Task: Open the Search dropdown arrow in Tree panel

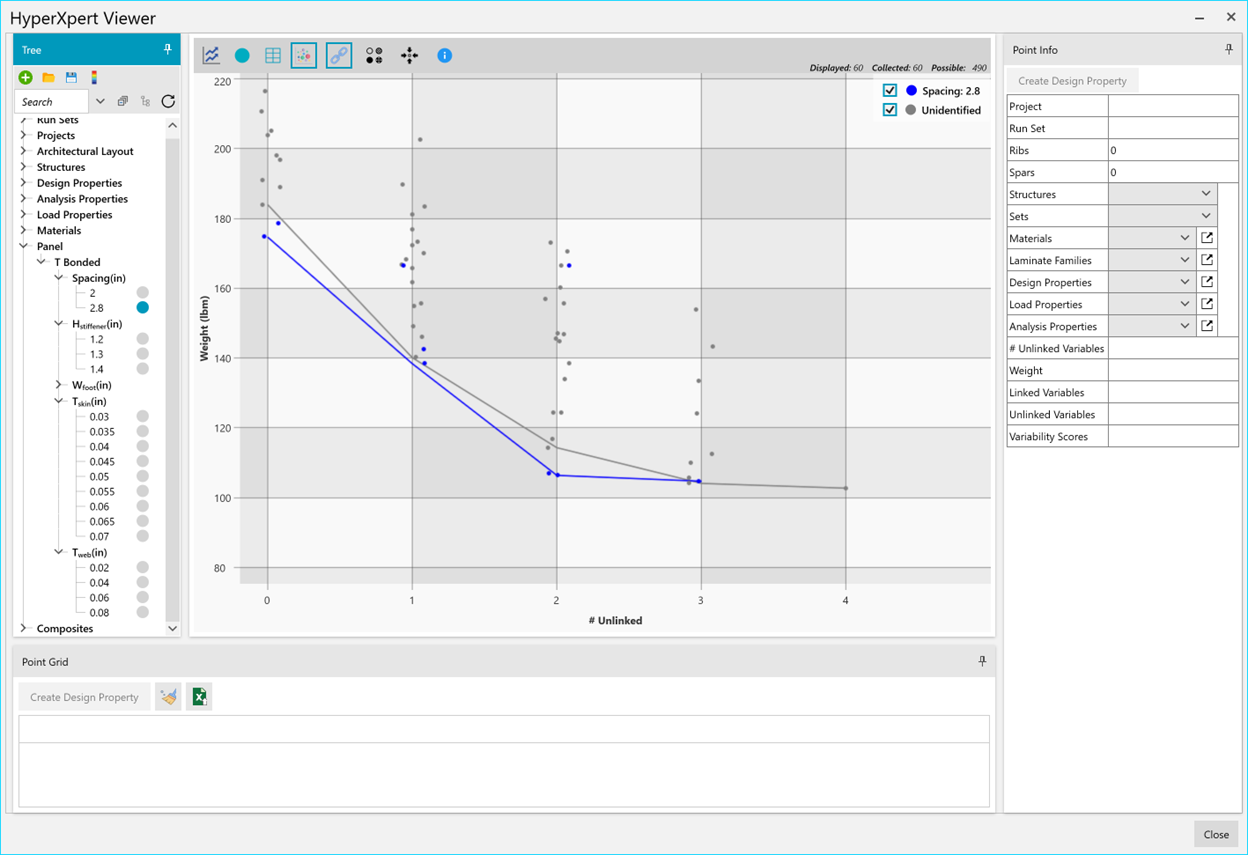Action: point(100,102)
